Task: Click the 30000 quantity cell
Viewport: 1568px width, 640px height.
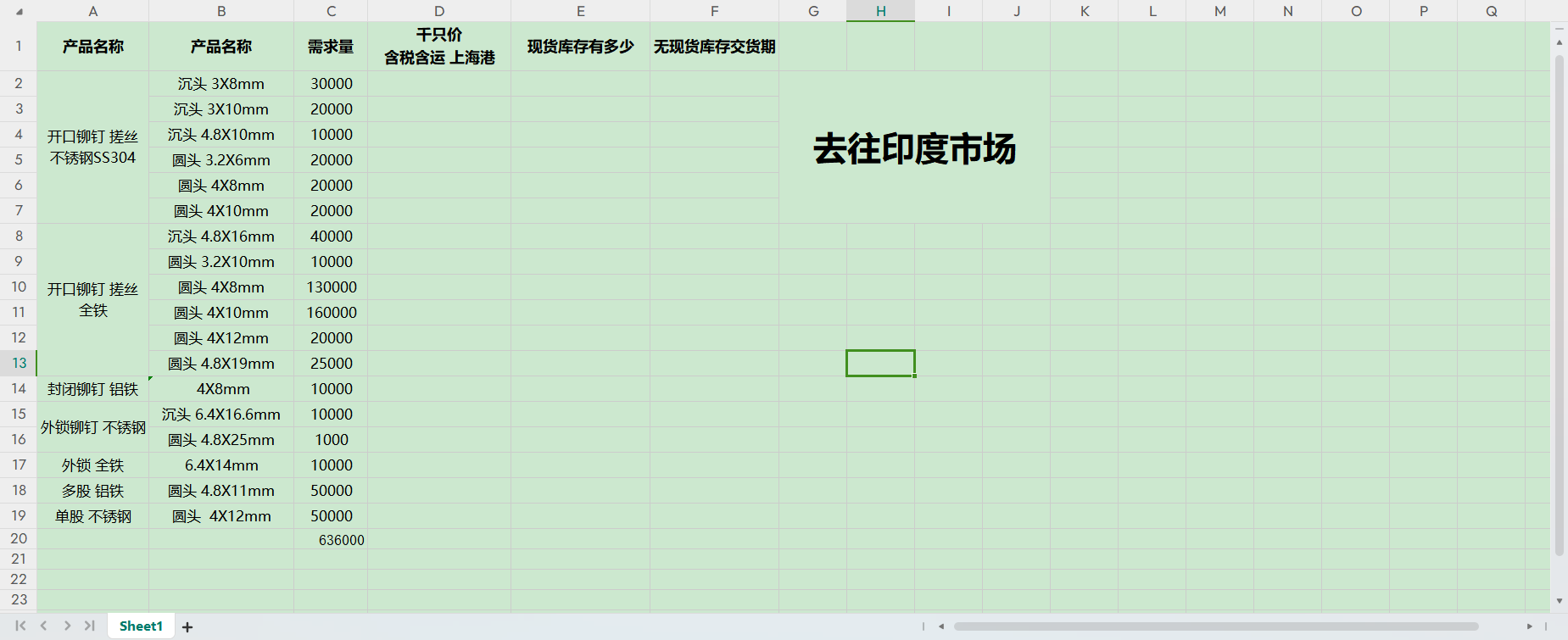Action: click(331, 84)
